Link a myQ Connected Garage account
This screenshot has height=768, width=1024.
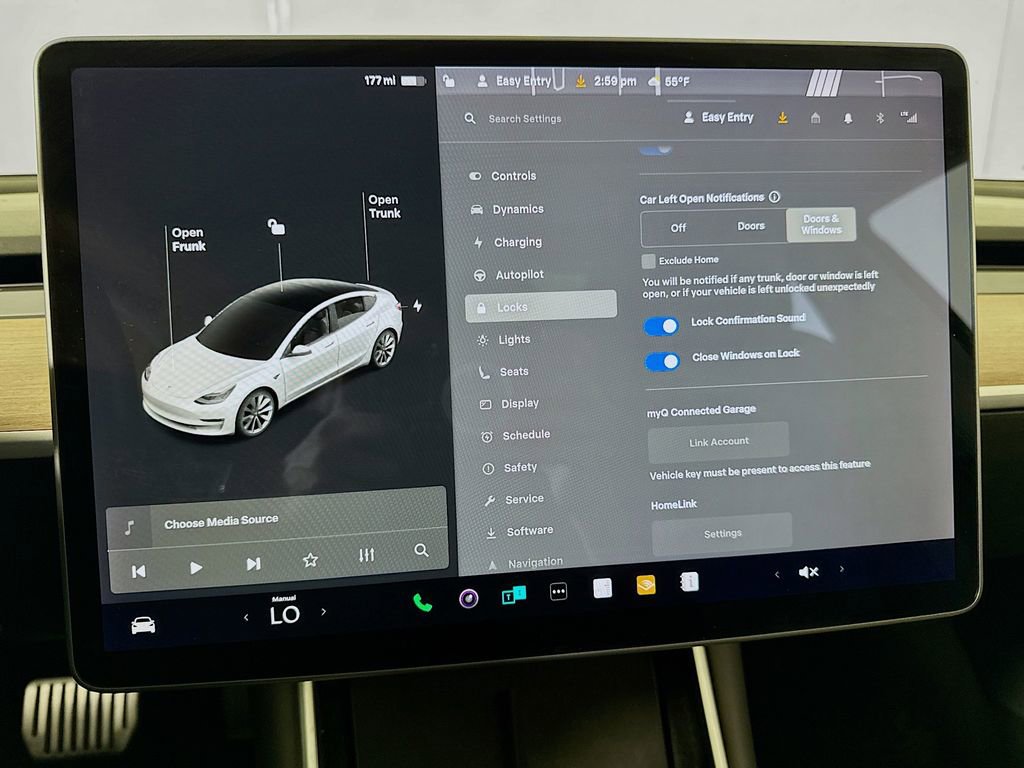click(718, 441)
